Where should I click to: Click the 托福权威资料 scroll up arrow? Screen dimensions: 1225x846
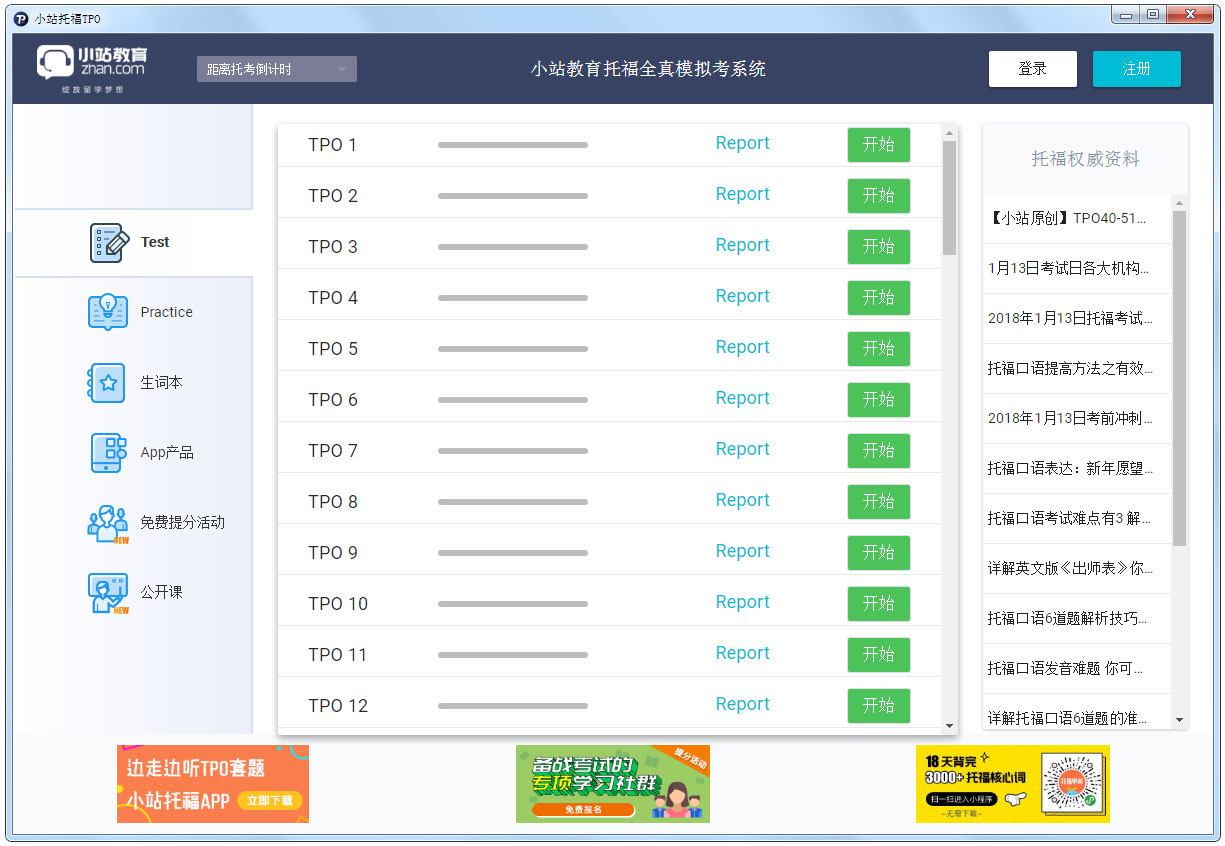pos(1180,203)
